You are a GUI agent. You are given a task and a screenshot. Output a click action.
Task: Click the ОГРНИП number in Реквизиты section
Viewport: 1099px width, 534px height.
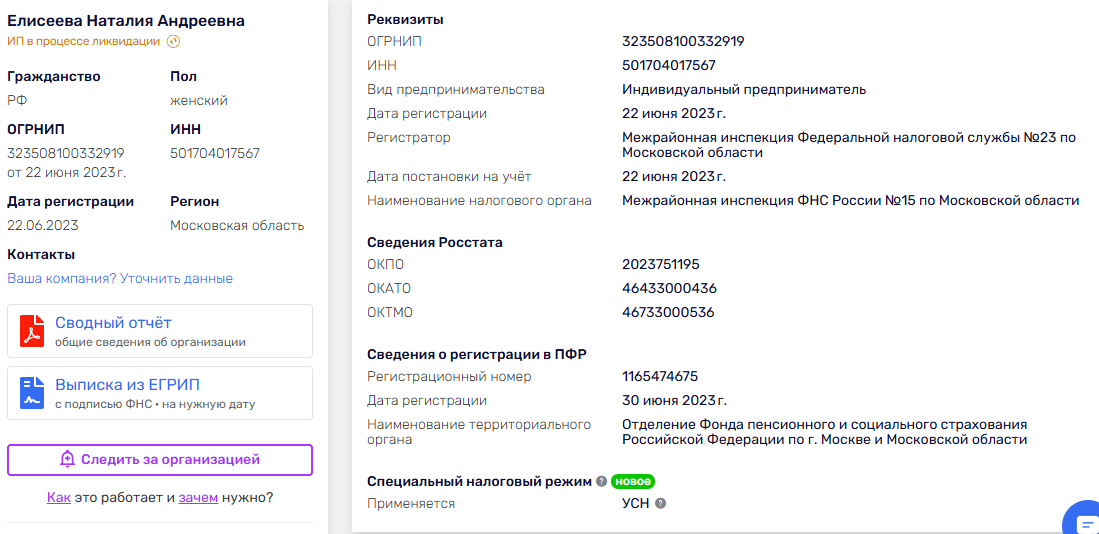tap(683, 41)
